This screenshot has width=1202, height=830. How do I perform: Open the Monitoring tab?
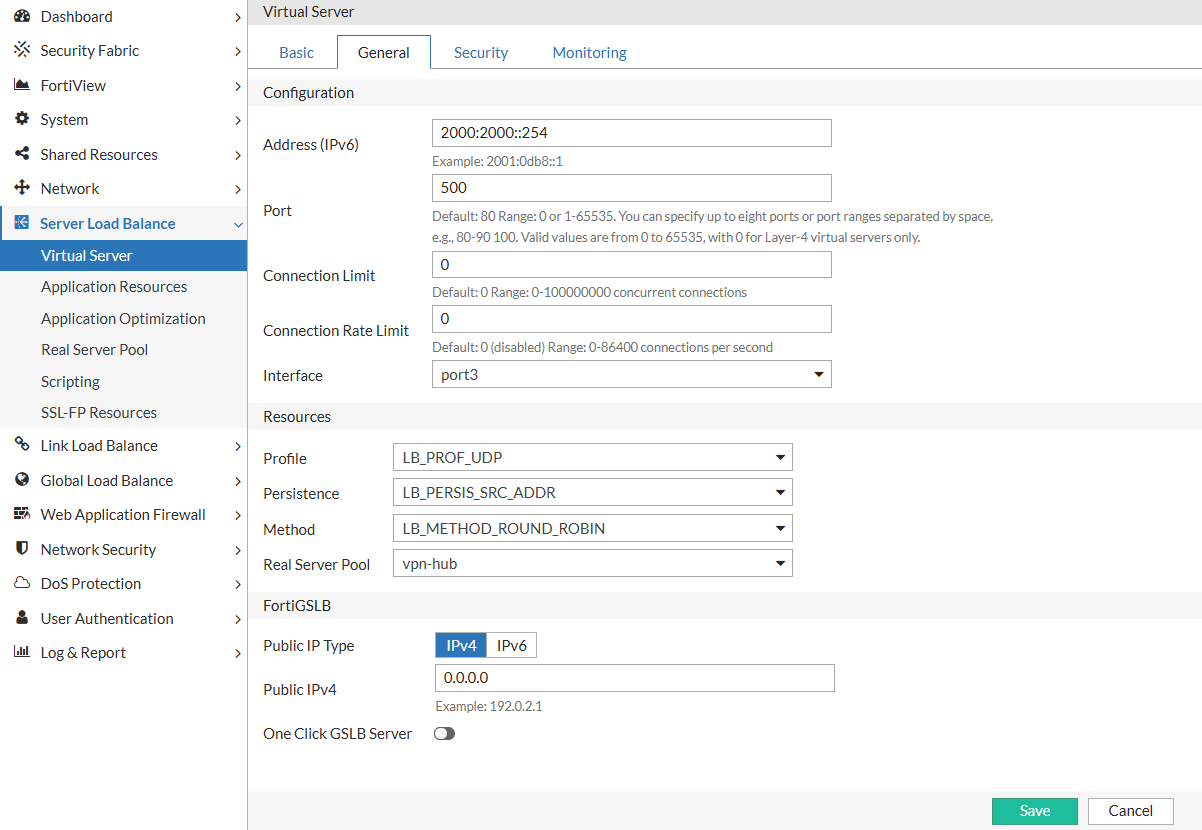[589, 53]
